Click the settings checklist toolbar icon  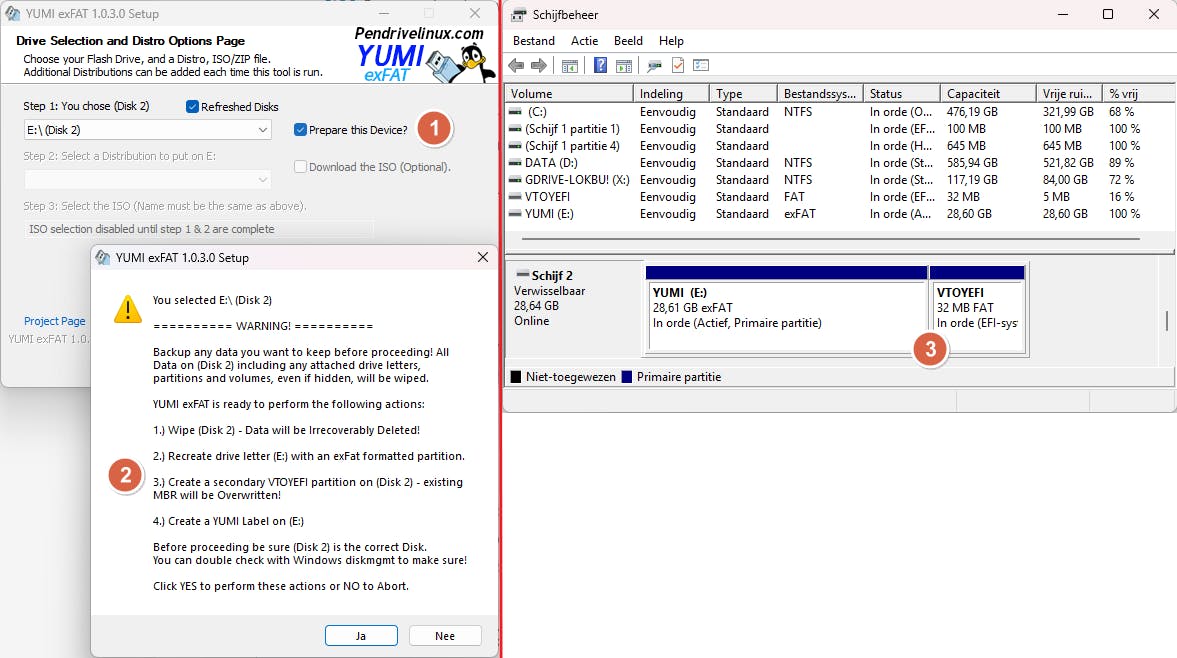click(701, 65)
